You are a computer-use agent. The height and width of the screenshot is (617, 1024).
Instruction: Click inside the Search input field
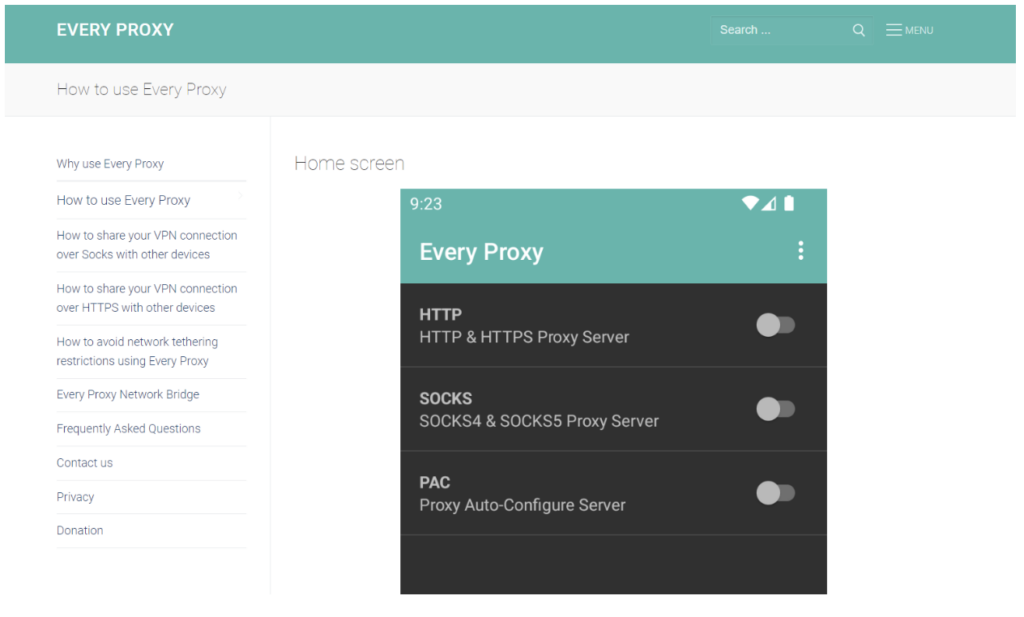tap(780, 30)
